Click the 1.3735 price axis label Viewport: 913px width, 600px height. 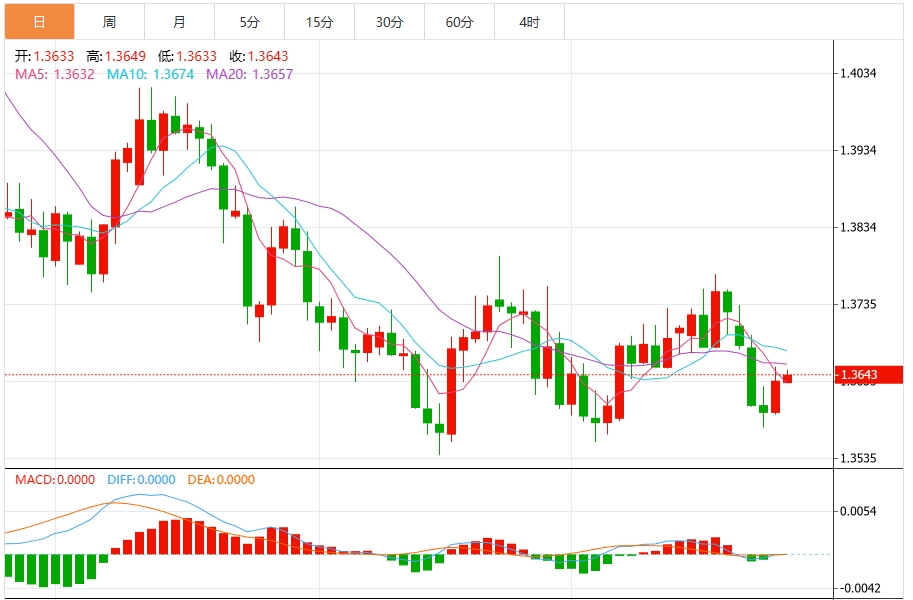point(858,304)
